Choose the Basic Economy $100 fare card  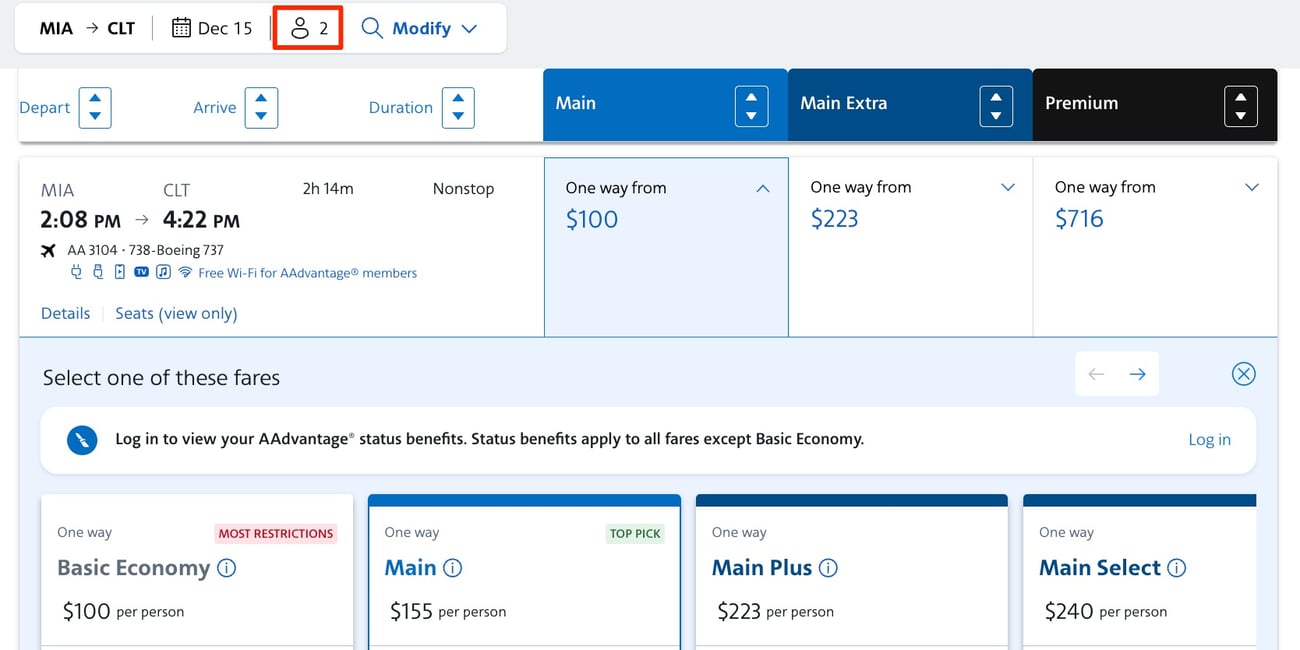point(197,572)
